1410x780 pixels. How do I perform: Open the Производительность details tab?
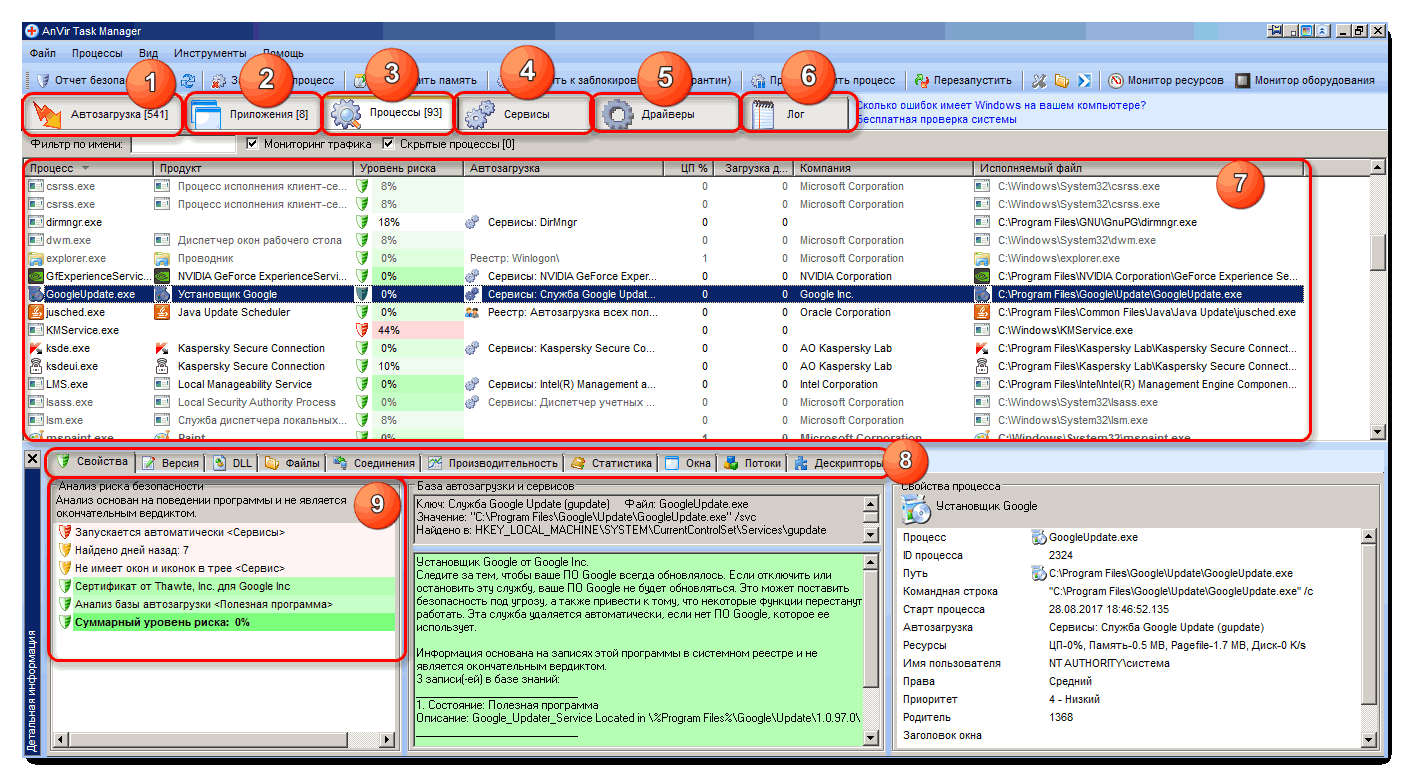494,463
